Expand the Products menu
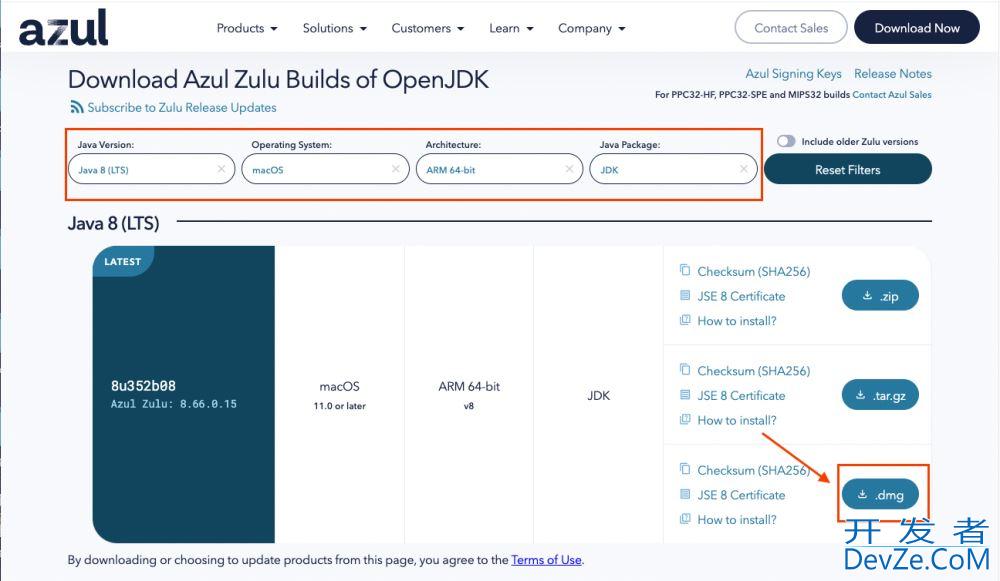The height and width of the screenshot is (581, 1000). click(x=247, y=28)
